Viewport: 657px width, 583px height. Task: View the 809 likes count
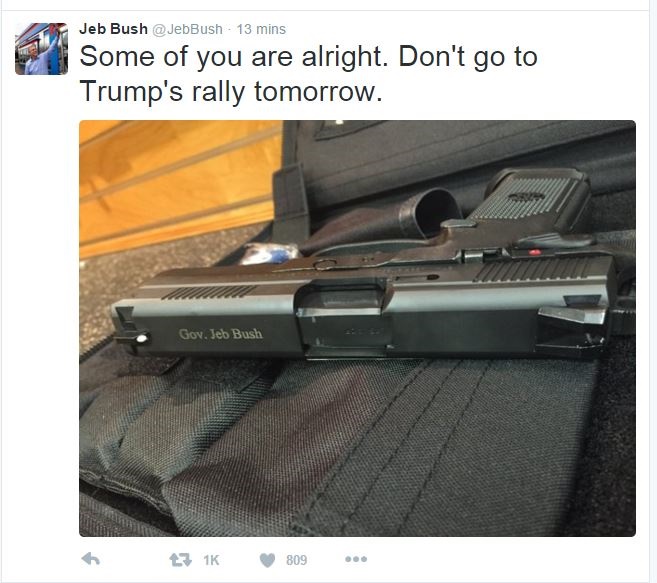click(x=297, y=560)
